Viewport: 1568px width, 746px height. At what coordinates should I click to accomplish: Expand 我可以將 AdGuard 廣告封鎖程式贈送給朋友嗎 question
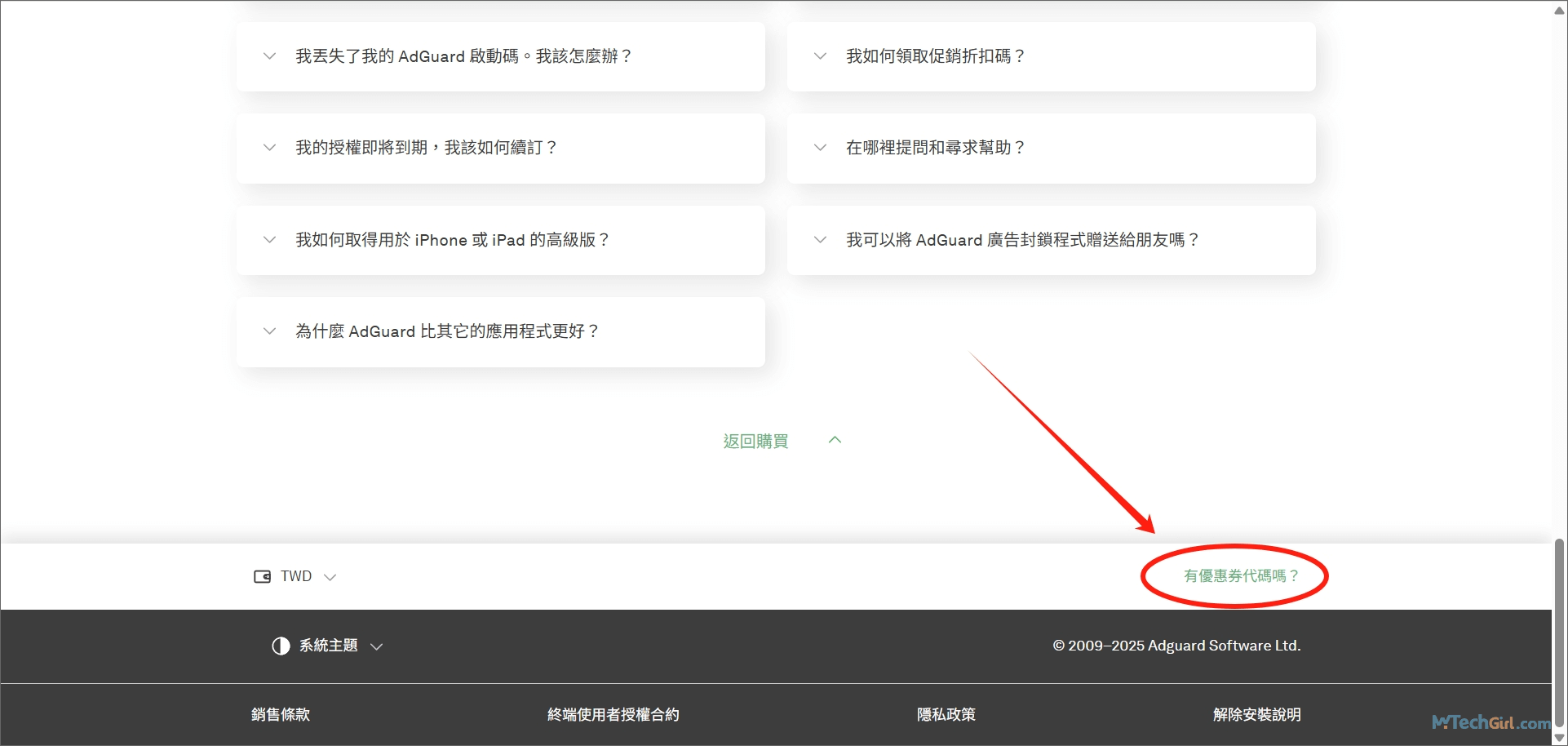coord(1021,240)
